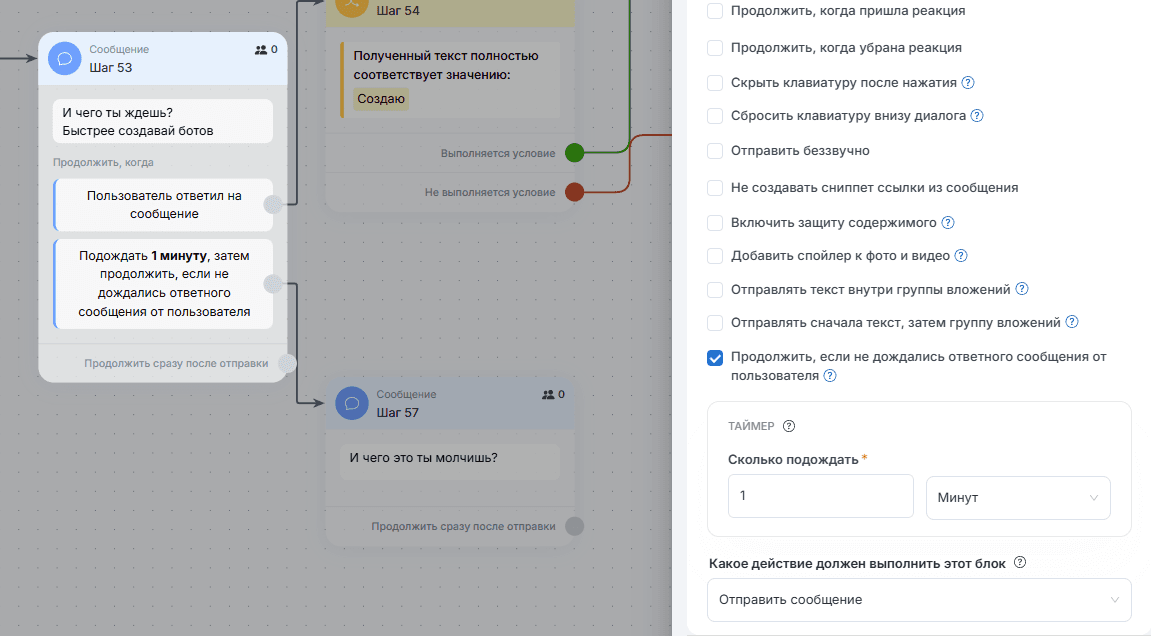Click the message icon of Шаг 53
The width and height of the screenshot is (1151, 636).
(65, 58)
